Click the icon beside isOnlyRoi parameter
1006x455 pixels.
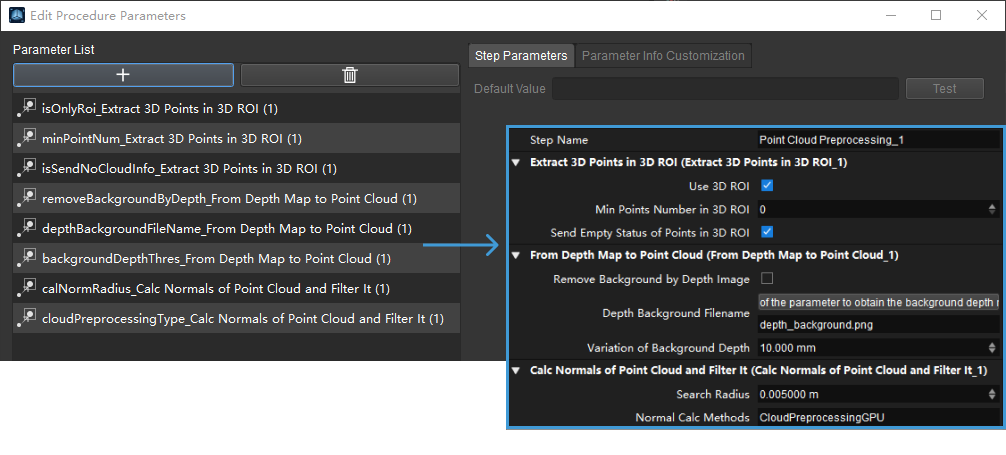tap(26, 108)
